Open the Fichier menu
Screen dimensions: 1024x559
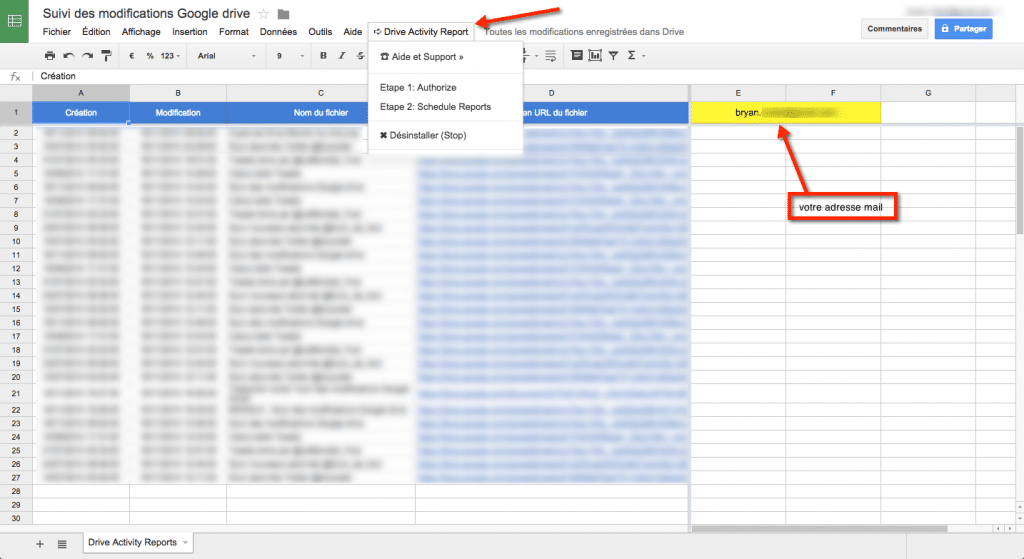tap(57, 31)
